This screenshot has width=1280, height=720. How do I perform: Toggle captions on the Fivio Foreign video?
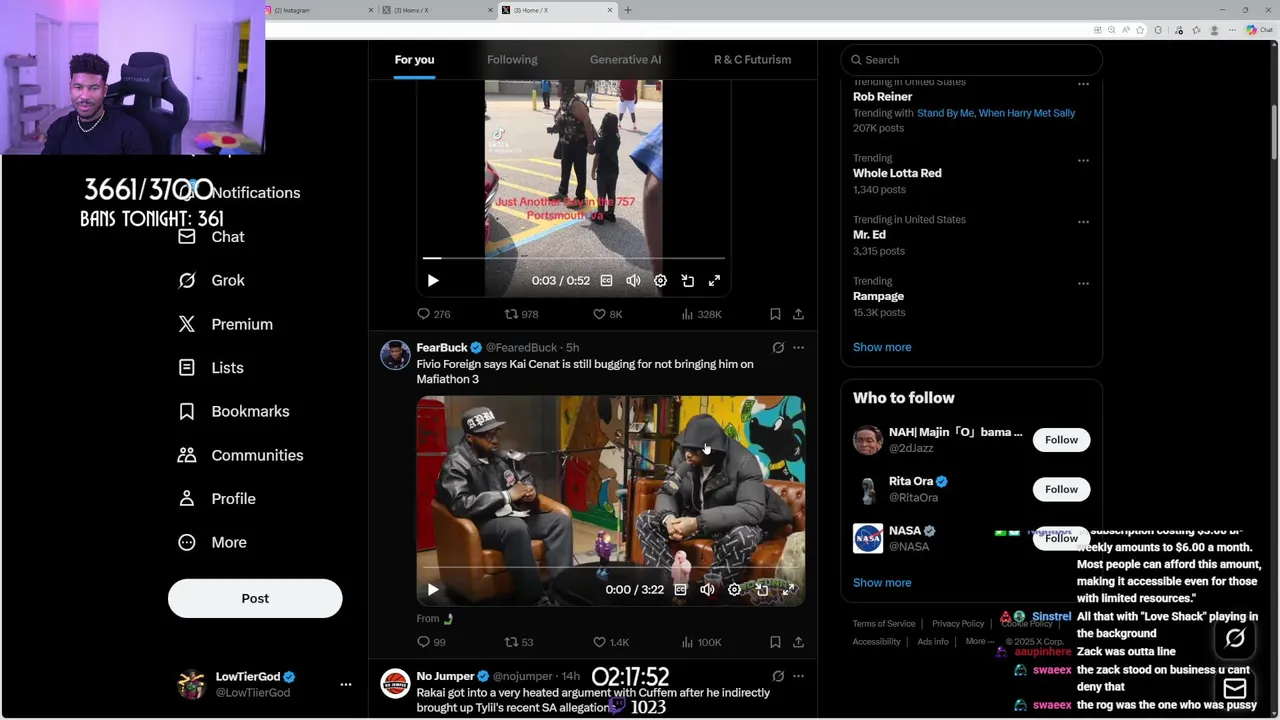[x=680, y=590]
